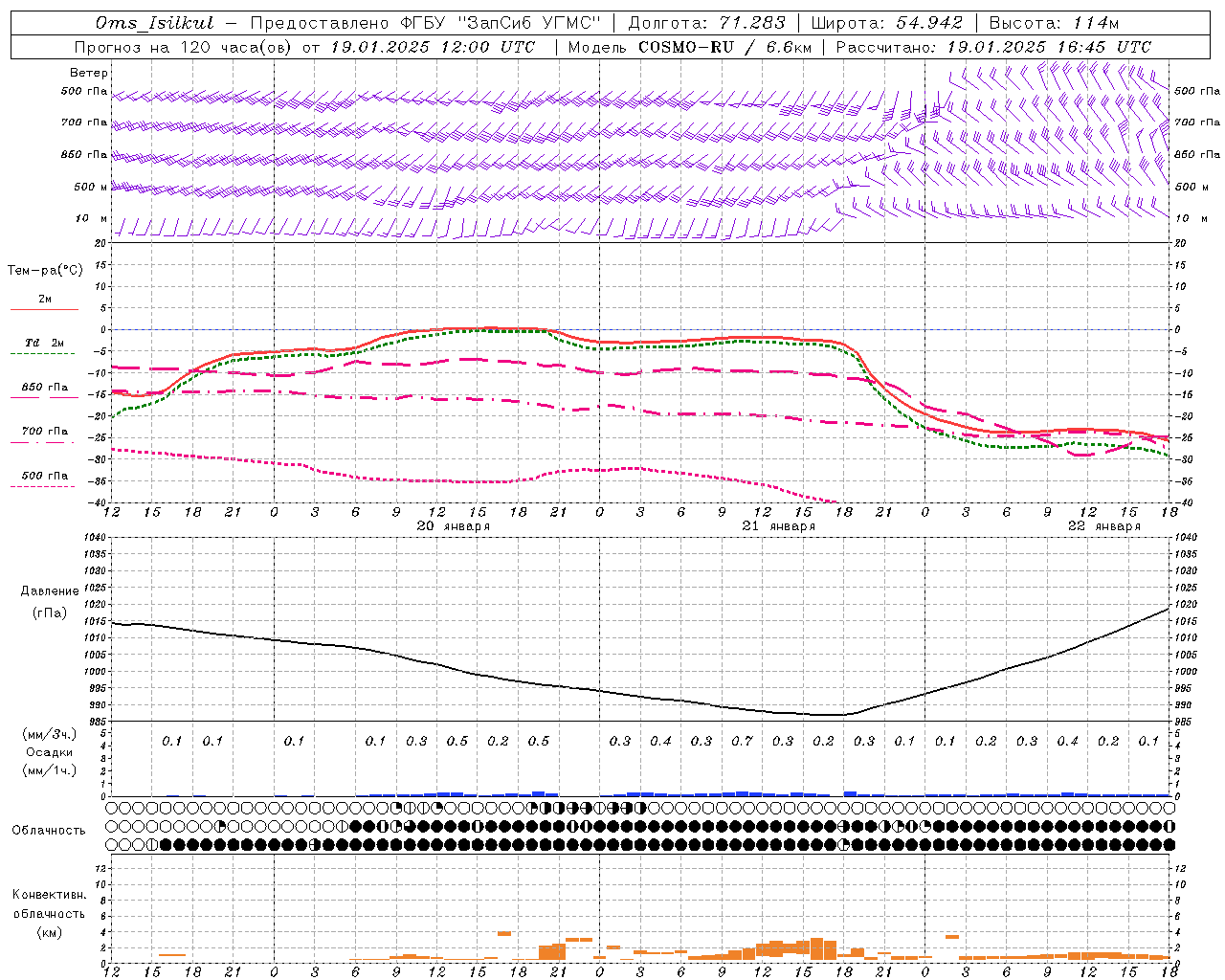Click the "1040" value on left pressure axis
The width and height of the screenshot is (1225, 980).
[x=94, y=537]
